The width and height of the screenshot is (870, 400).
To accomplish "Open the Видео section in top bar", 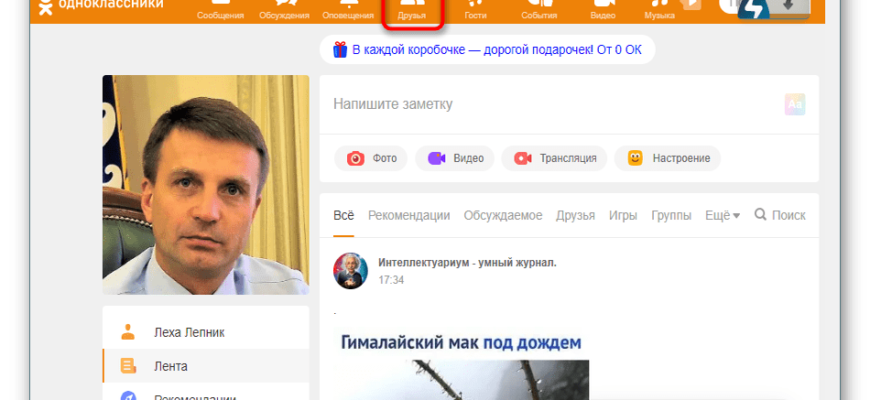I will click(603, 10).
